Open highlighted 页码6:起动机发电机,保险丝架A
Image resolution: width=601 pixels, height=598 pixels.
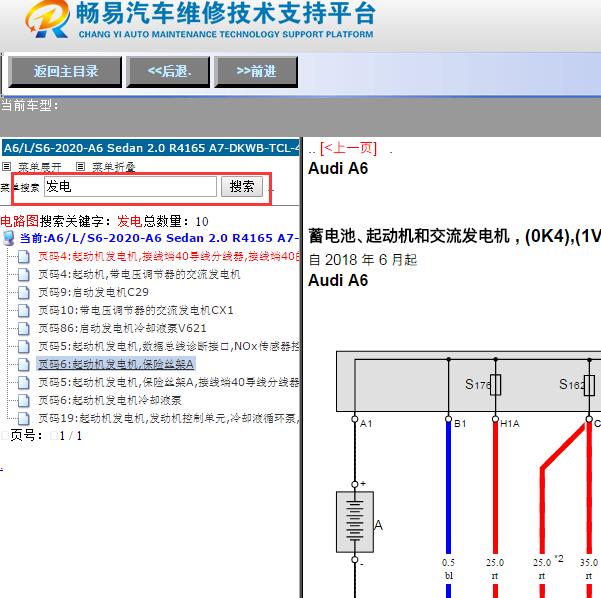(x=116, y=364)
